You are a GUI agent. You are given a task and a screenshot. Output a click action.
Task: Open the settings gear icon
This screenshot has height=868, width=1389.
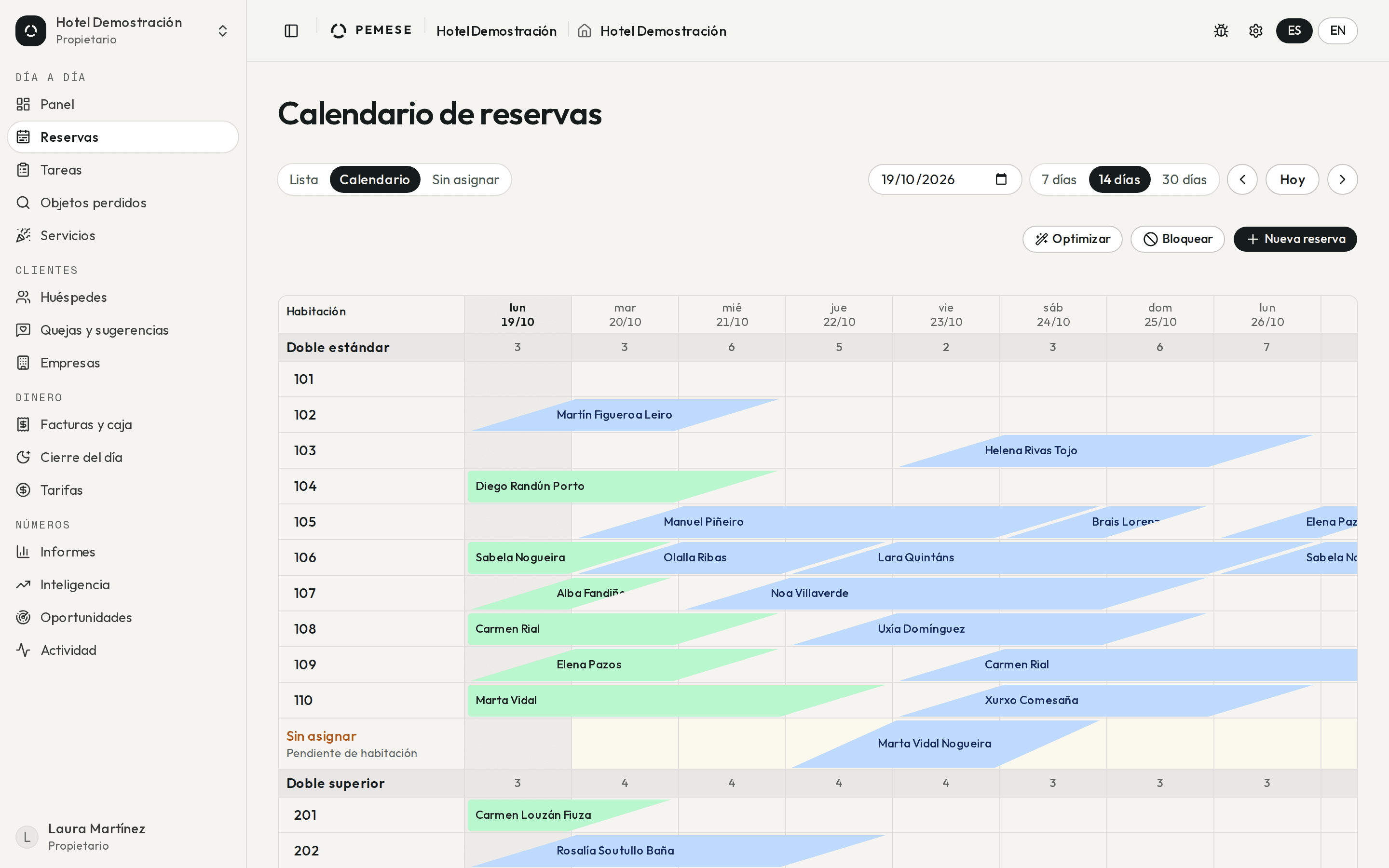[1255, 31]
